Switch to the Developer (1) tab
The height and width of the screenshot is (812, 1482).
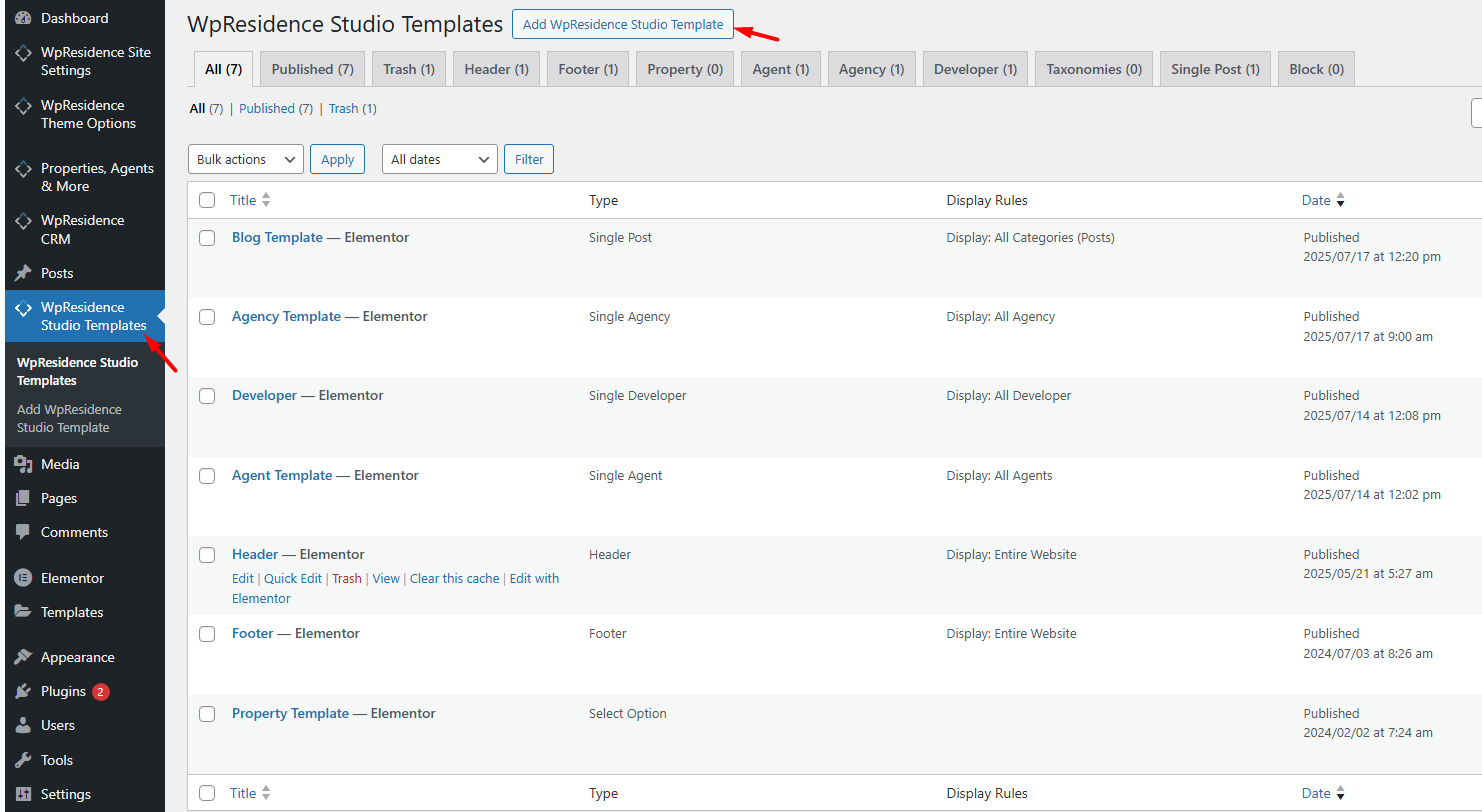pos(975,69)
